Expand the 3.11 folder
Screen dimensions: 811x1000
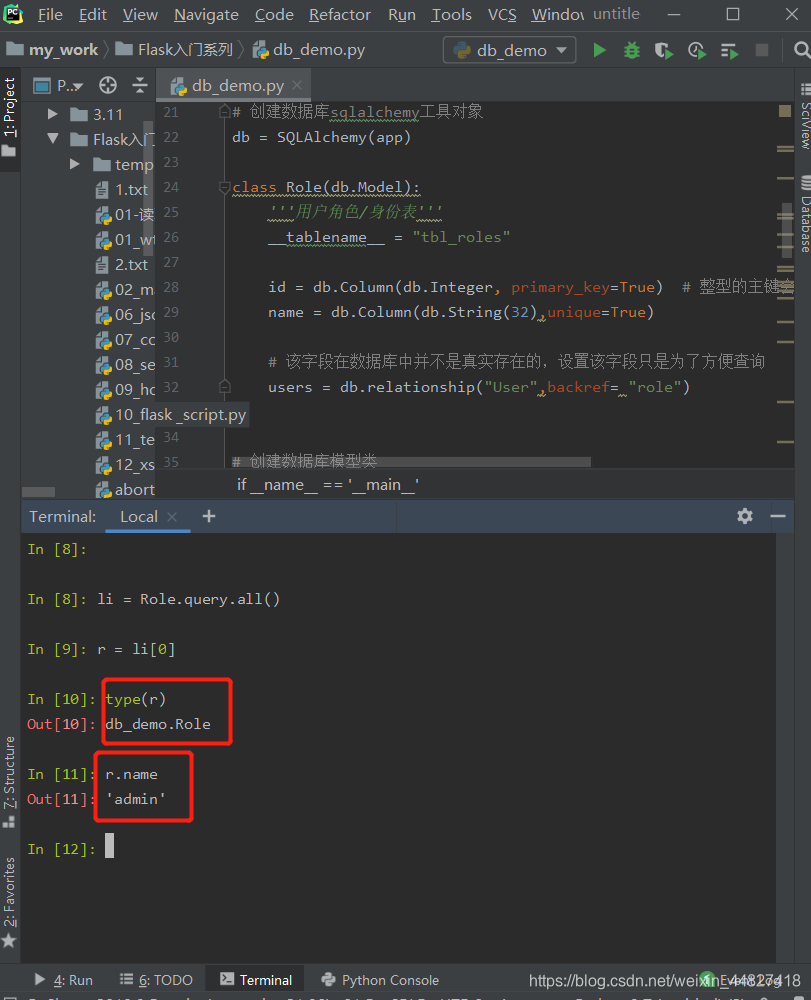[53, 114]
